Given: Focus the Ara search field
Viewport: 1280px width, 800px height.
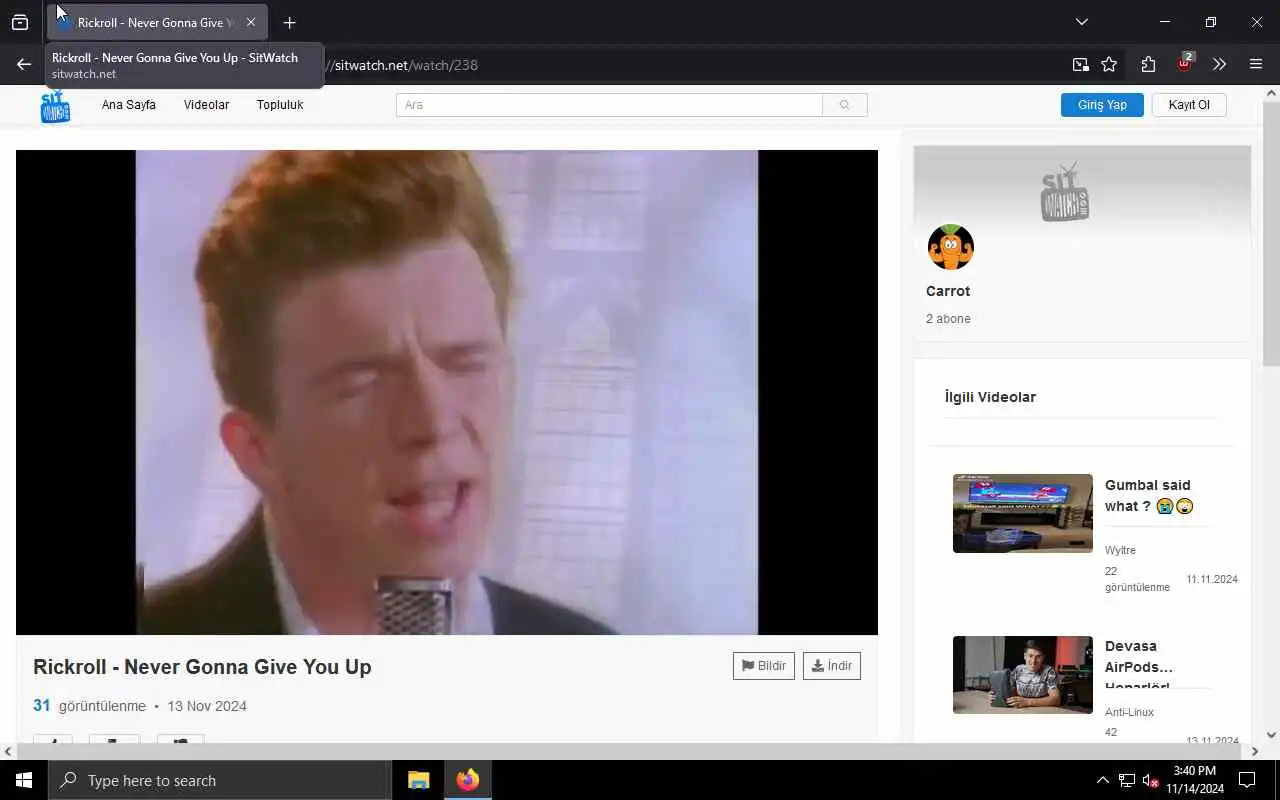Looking at the screenshot, I should pyautogui.click(x=609, y=105).
